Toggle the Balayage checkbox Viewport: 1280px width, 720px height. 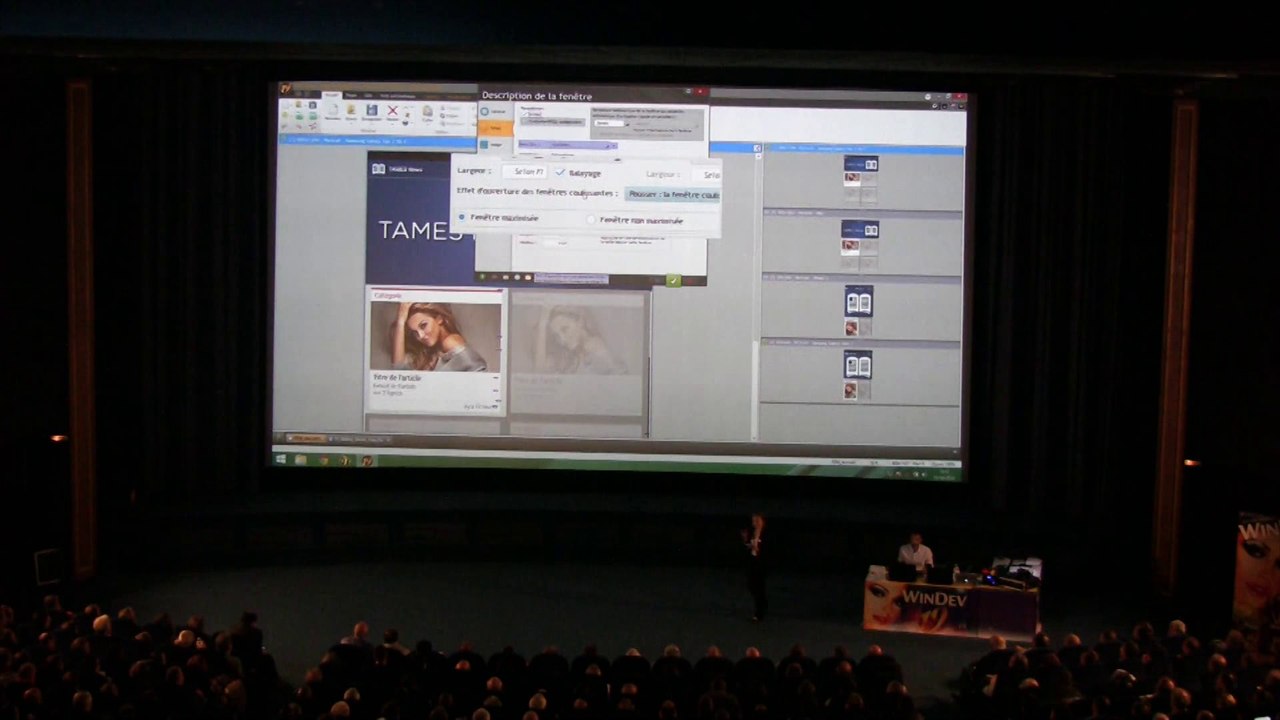[x=560, y=172]
